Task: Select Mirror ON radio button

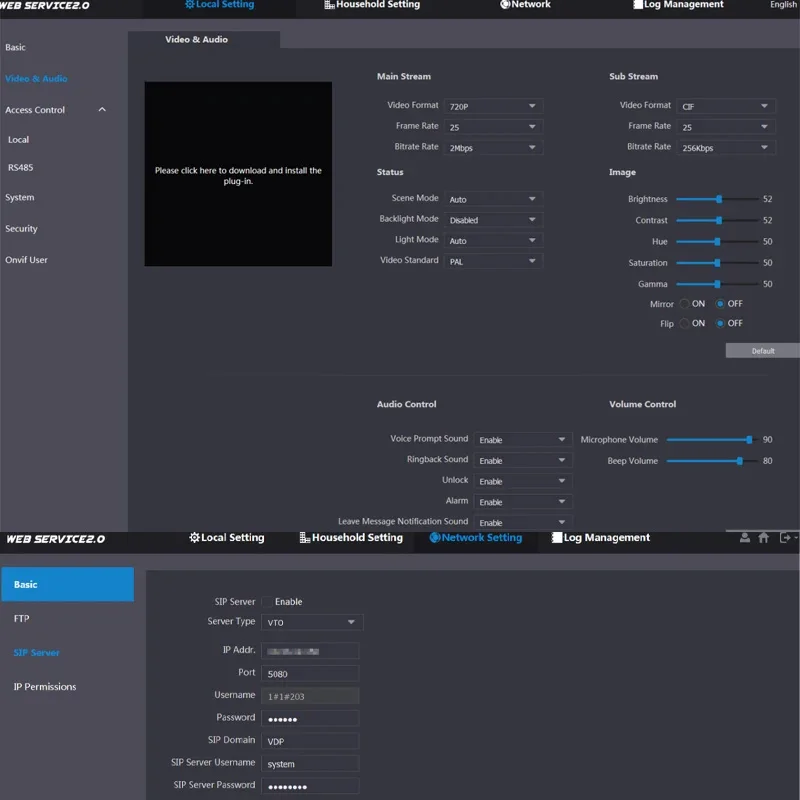Action: [x=685, y=304]
